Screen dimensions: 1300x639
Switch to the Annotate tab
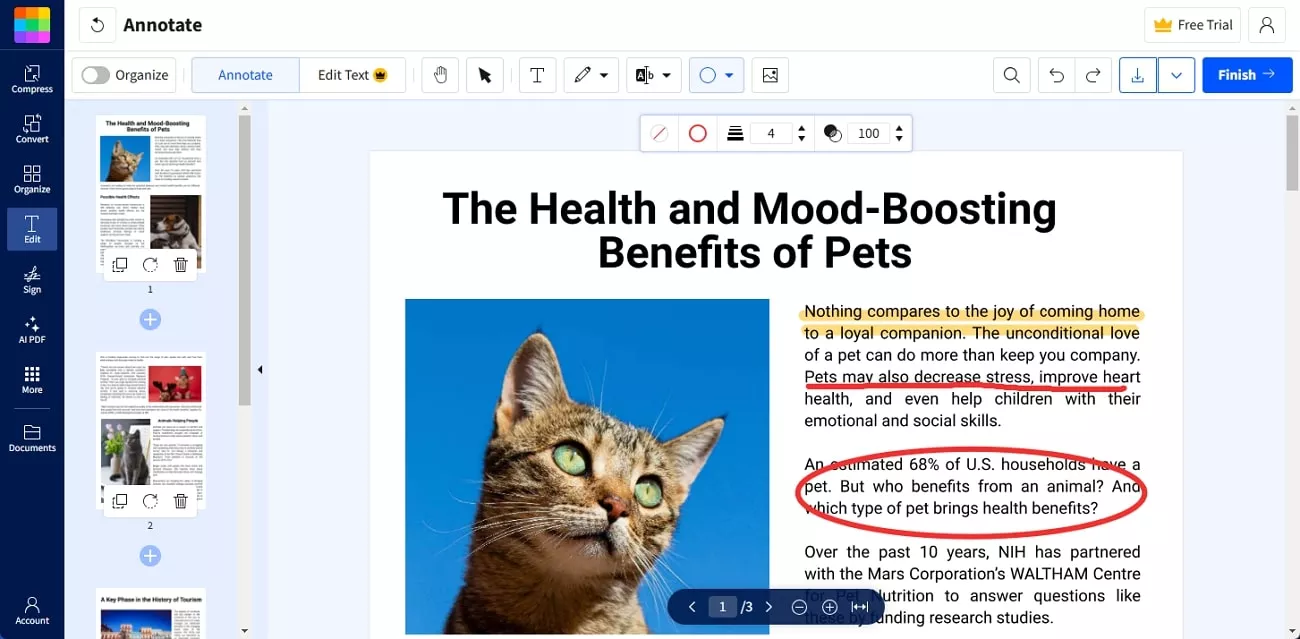(x=245, y=75)
